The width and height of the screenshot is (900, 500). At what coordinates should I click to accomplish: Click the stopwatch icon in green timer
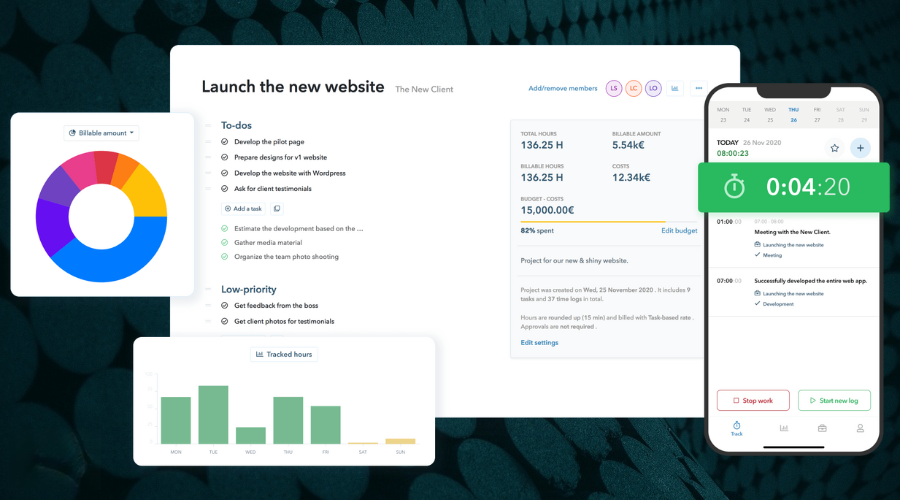[x=734, y=187]
